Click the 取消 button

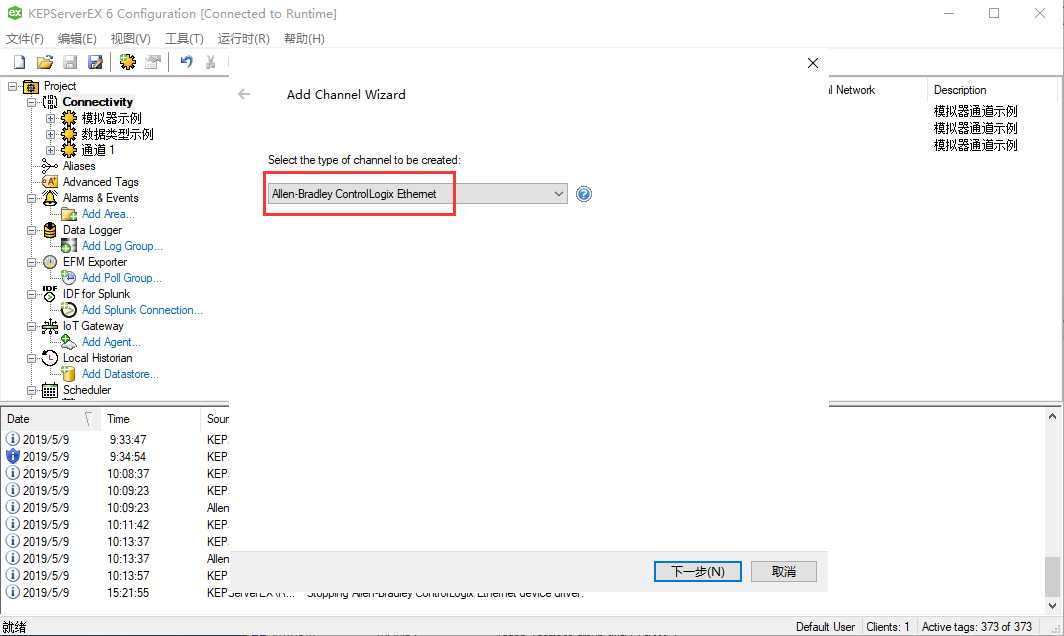pos(784,572)
